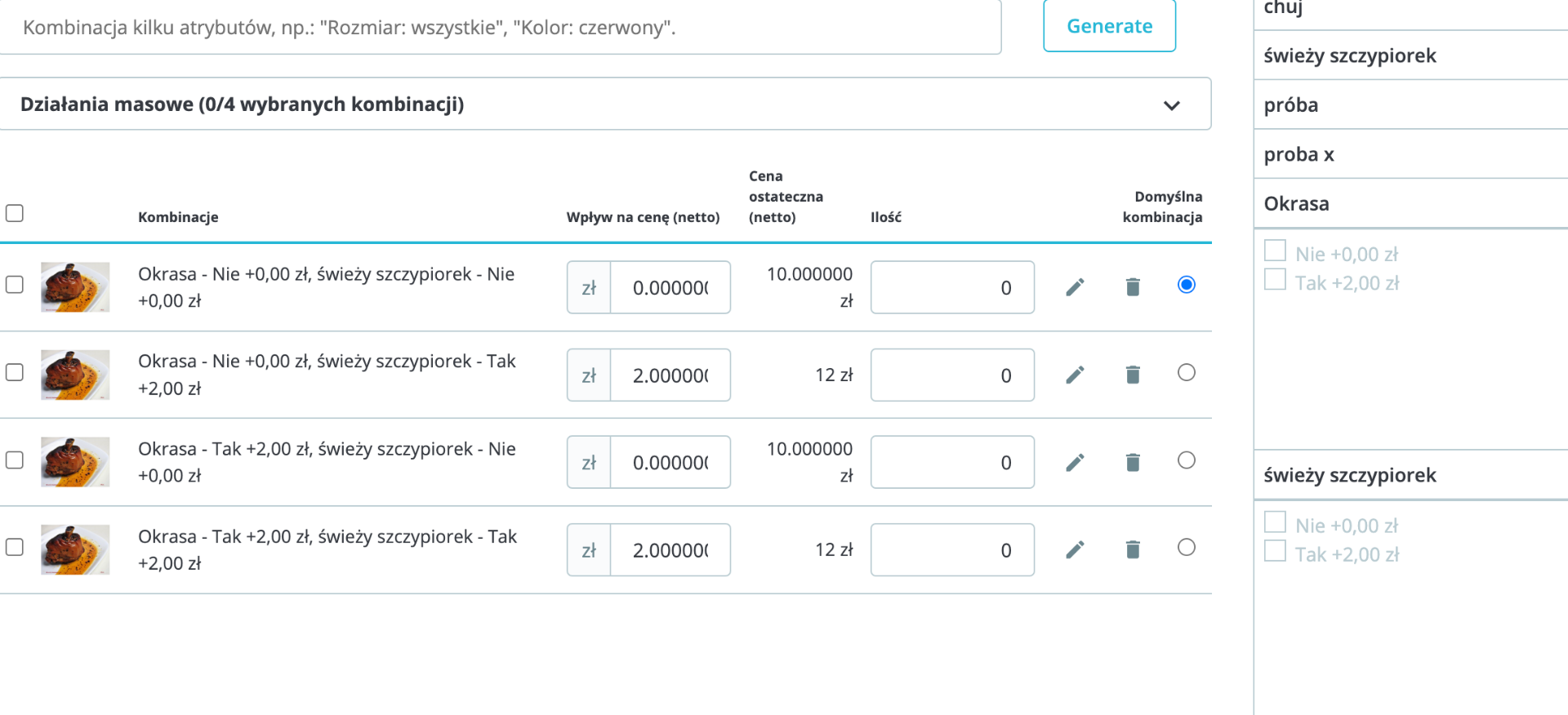Edit the fourth combination with pencil icon
The width and height of the screenshot is (1568, 715).
coord(1075,550)
